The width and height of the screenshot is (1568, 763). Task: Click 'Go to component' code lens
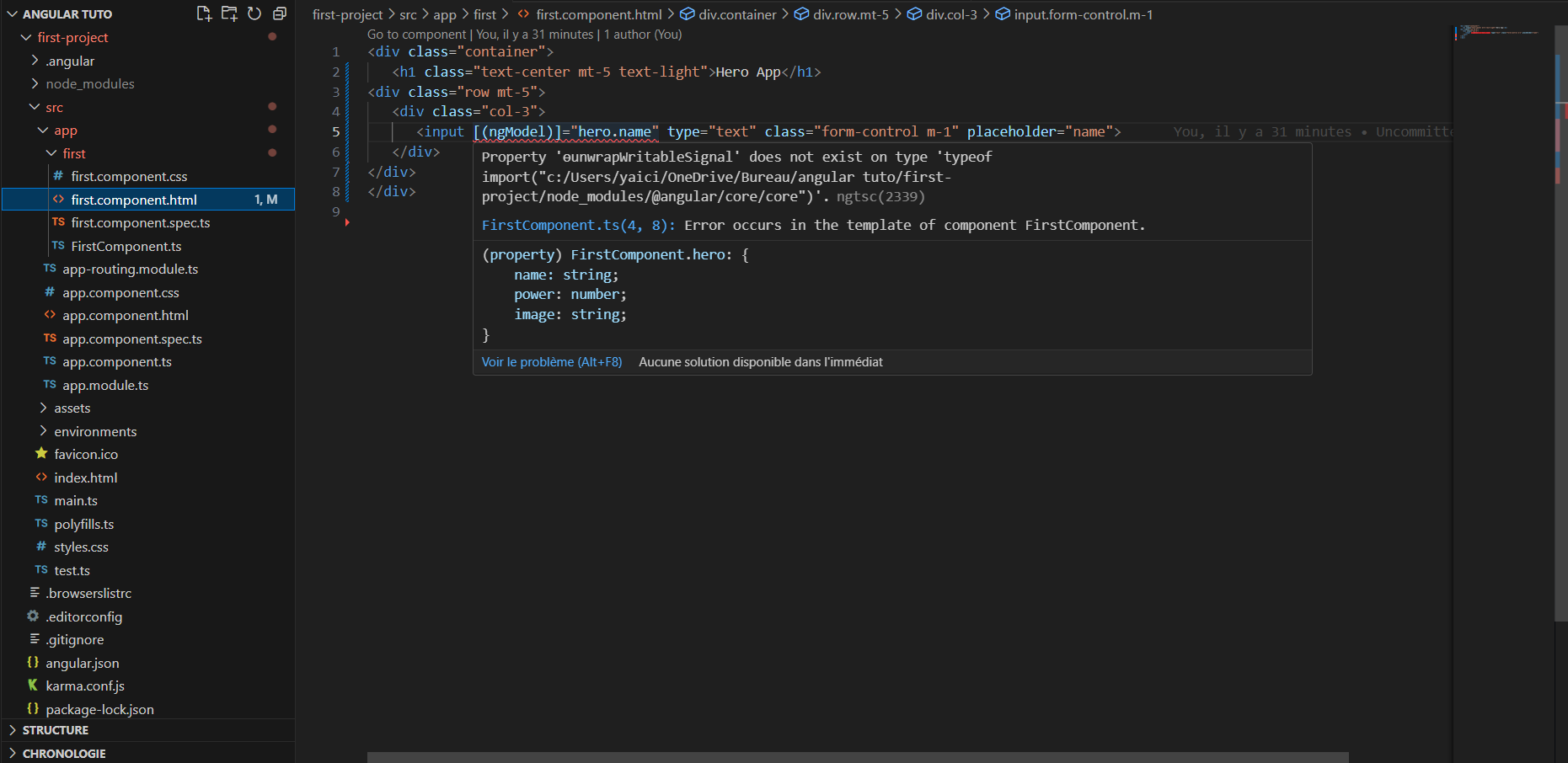(416, 35)
